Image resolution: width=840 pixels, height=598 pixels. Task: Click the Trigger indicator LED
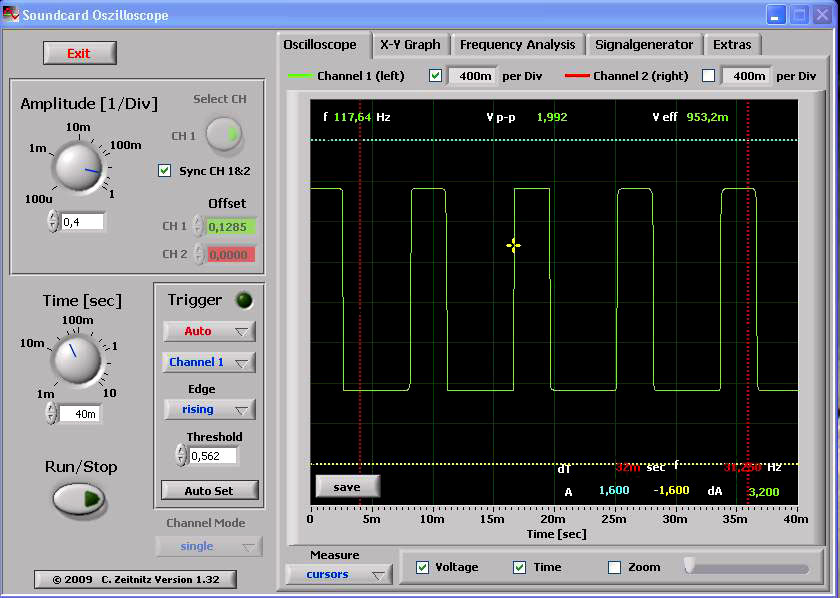[245, 301]
